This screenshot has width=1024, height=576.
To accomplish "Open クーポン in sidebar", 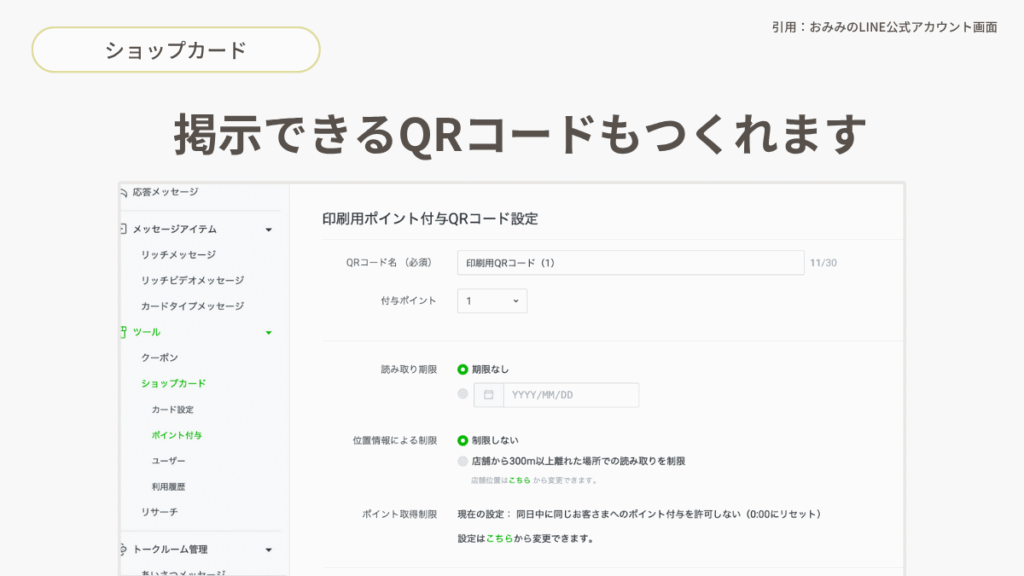I will tap(159, 357).
